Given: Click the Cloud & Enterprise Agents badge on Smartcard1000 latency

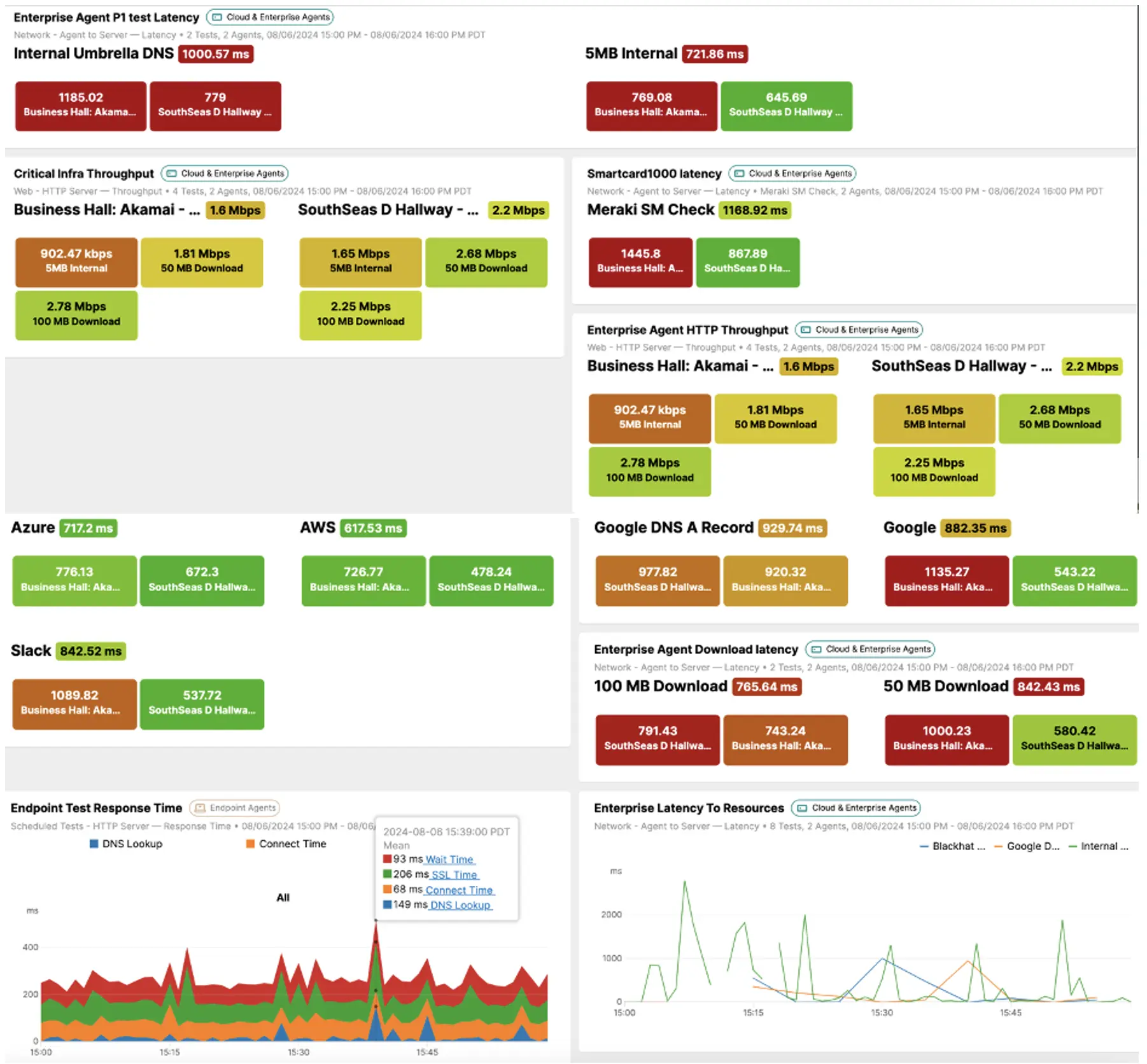Looking at the screenshot, I should point(794,173).
